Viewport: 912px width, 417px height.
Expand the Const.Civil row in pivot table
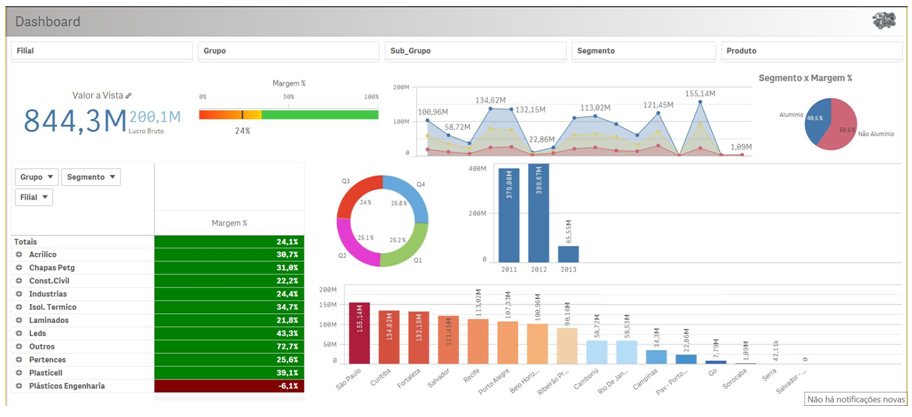point(19,281)
